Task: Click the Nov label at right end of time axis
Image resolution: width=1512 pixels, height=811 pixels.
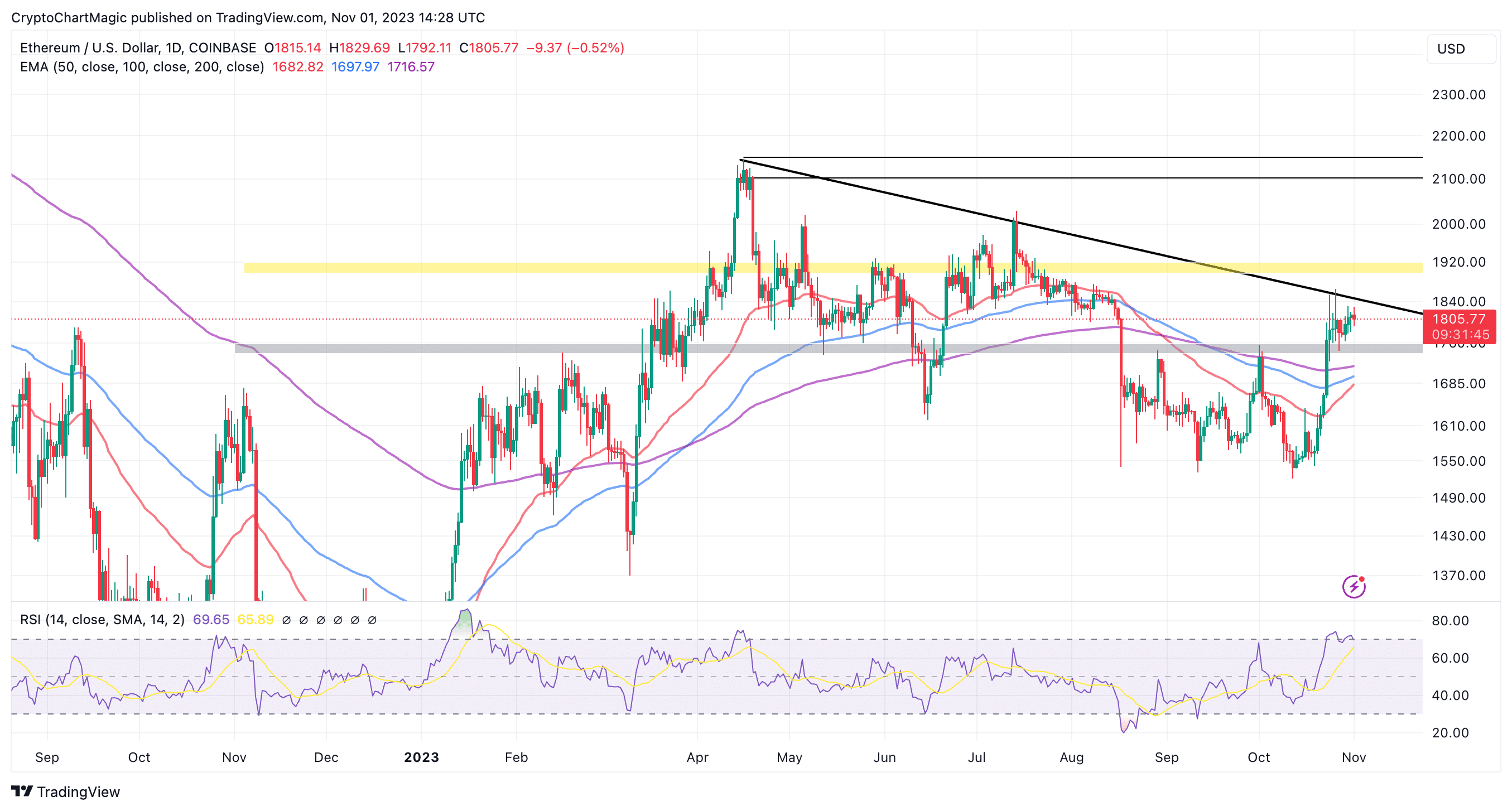Action: tap(1353, 757)
